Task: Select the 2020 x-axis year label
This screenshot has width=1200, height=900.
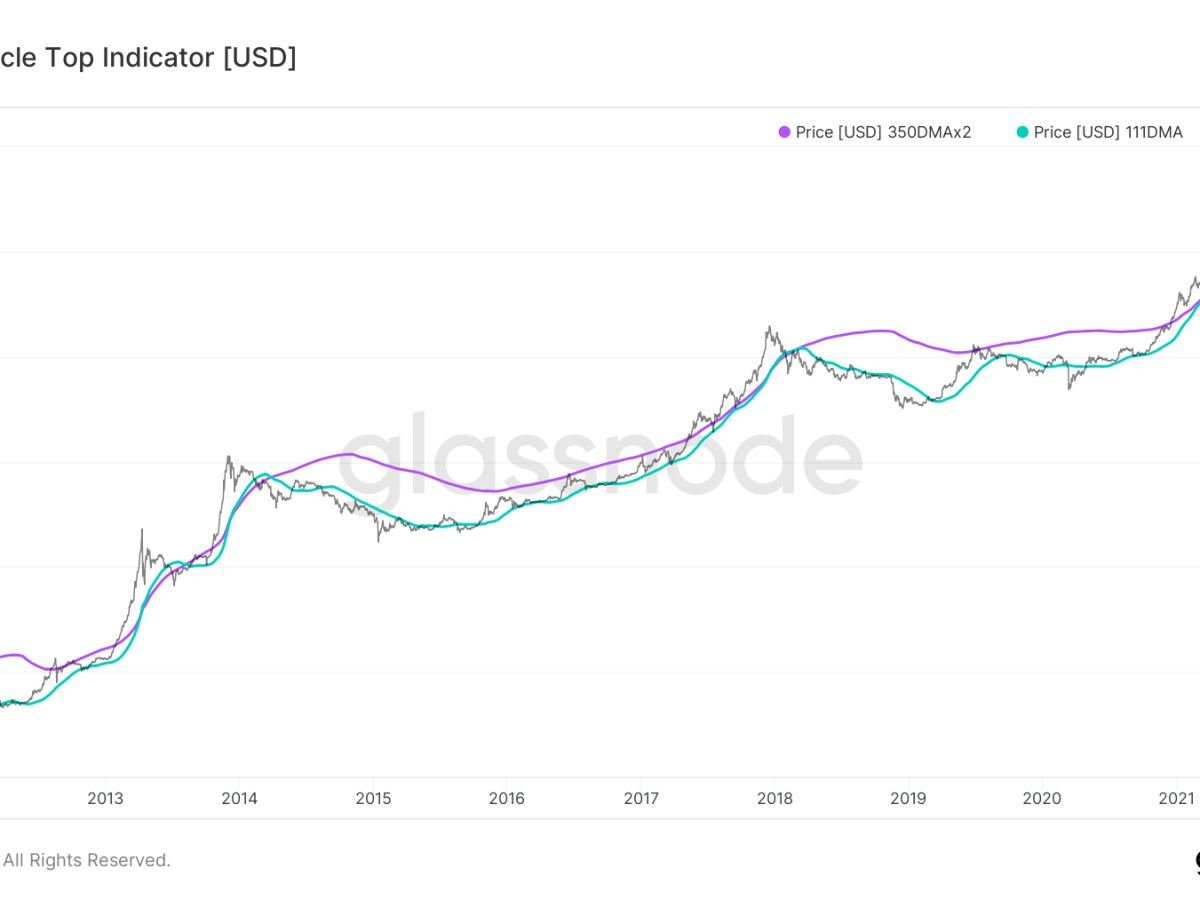Action: pyautogui.click(x=1042, y=798)
